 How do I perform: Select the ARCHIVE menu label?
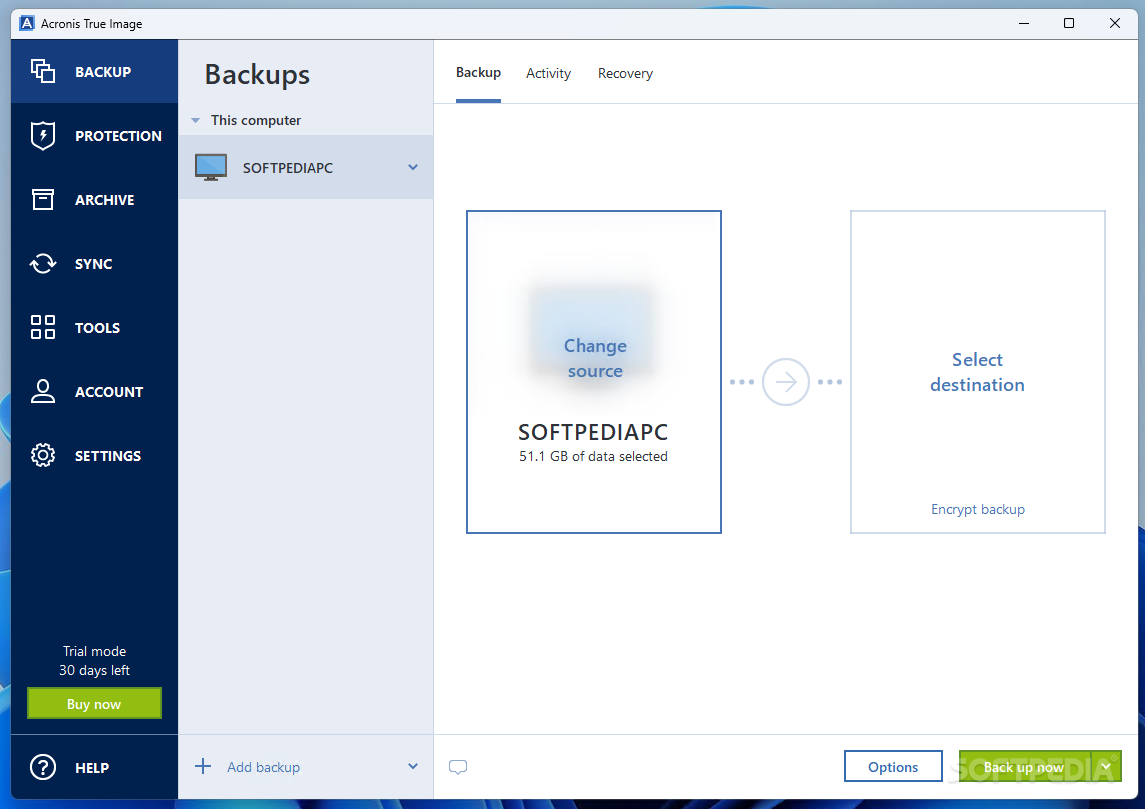(x=104, y=200)
